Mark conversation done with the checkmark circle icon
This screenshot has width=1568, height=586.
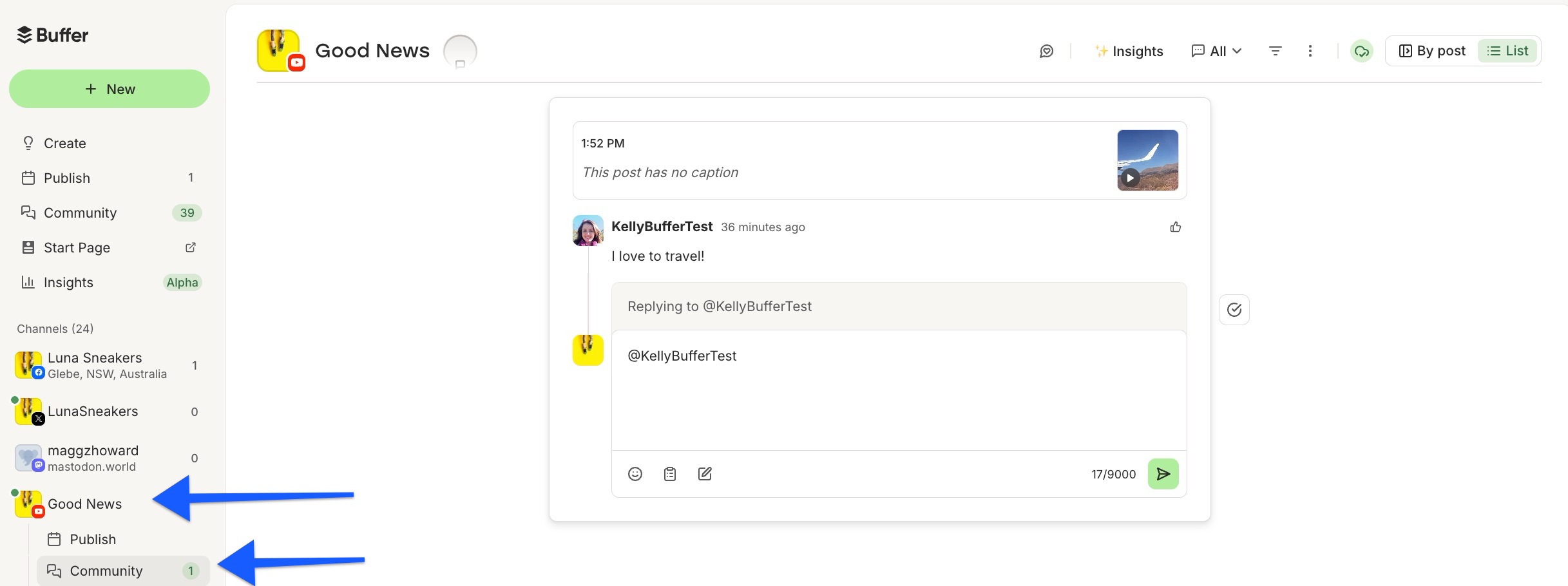coord(1234,310)
